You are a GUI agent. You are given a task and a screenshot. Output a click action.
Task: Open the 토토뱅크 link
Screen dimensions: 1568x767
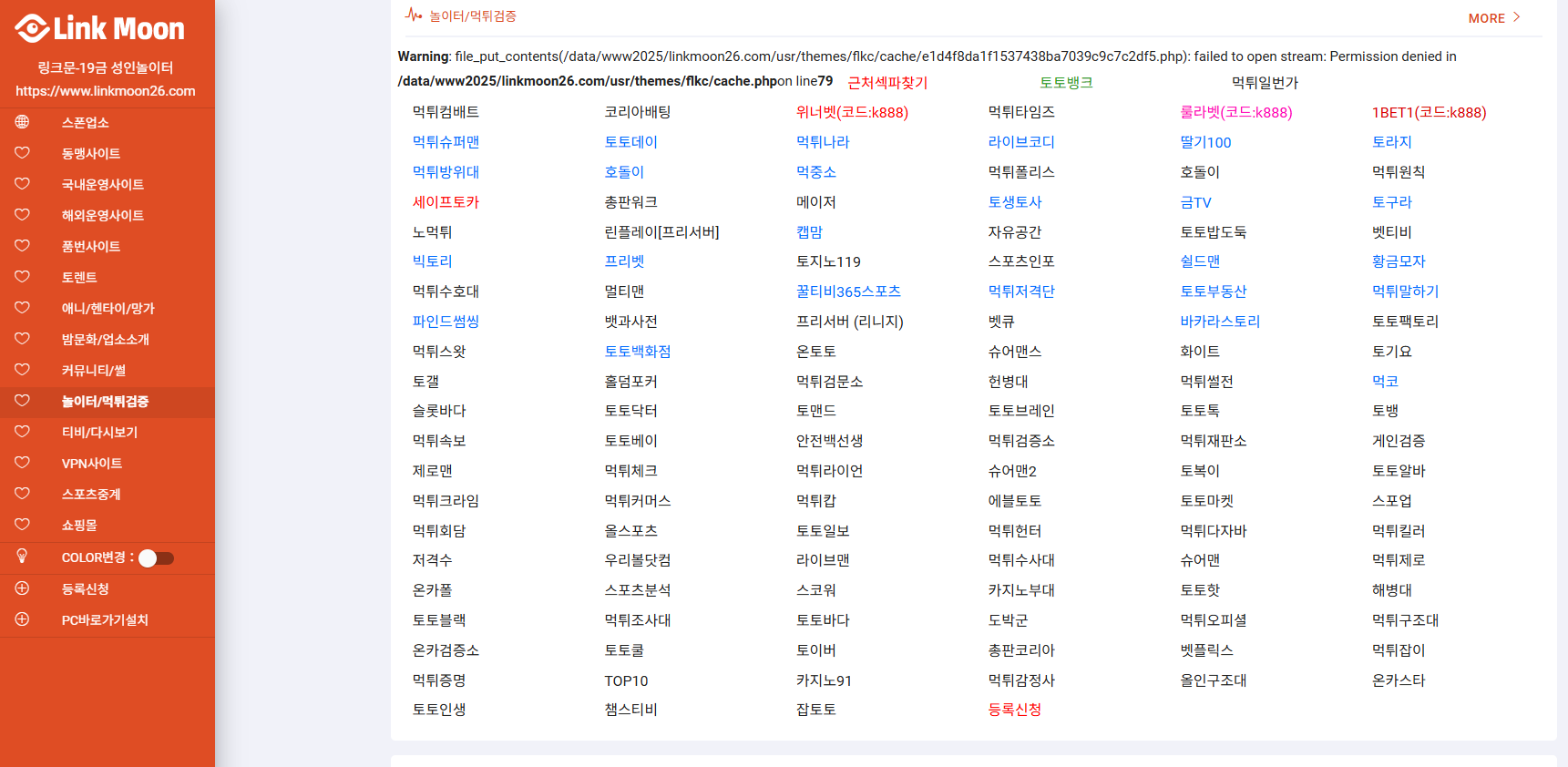[1066, 83]
